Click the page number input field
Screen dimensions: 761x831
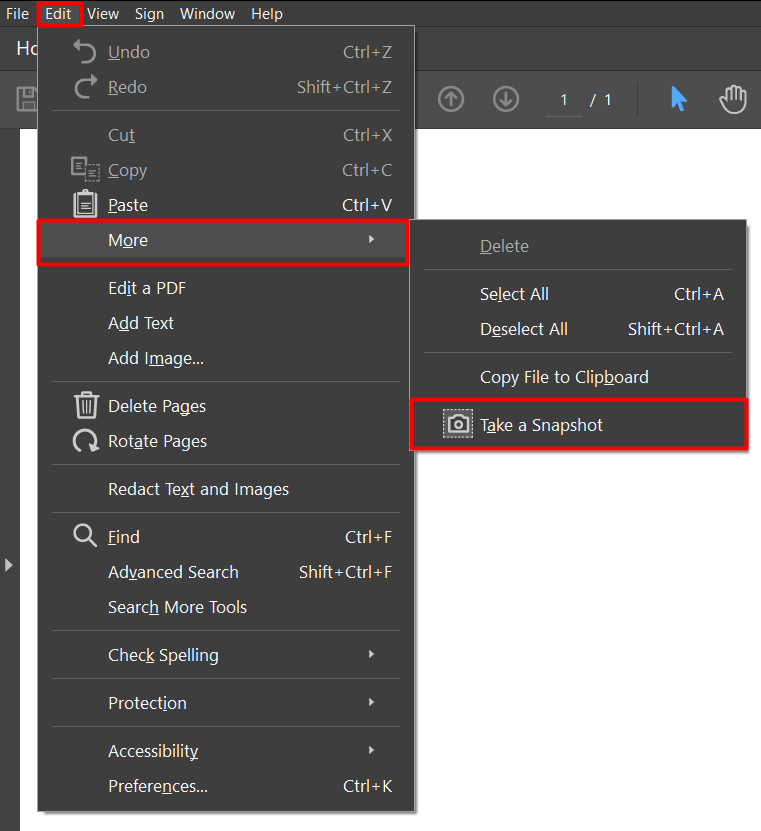563,99
